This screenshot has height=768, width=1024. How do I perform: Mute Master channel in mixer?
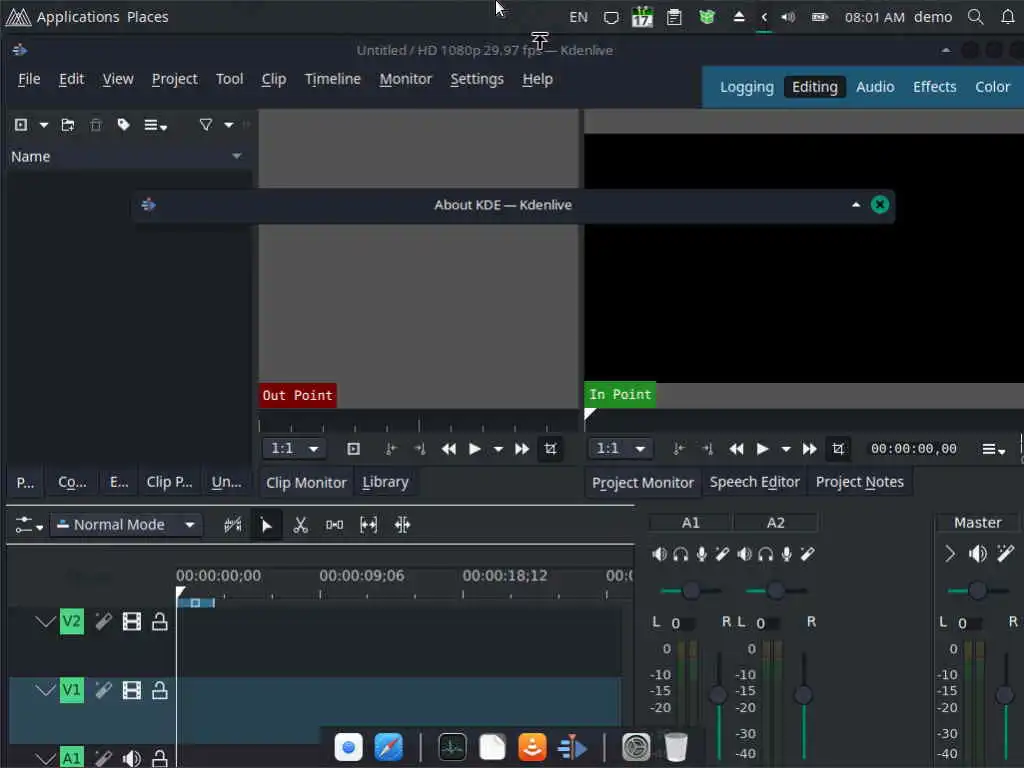tap(978, 554)
